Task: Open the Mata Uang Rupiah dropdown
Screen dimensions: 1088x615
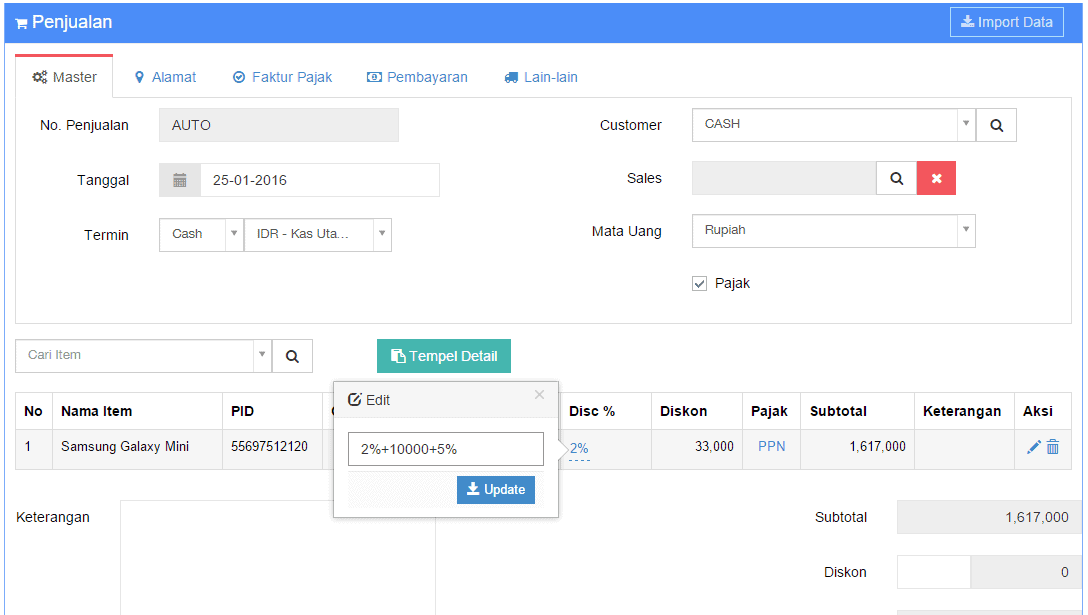Action: (x=965, y=230)
